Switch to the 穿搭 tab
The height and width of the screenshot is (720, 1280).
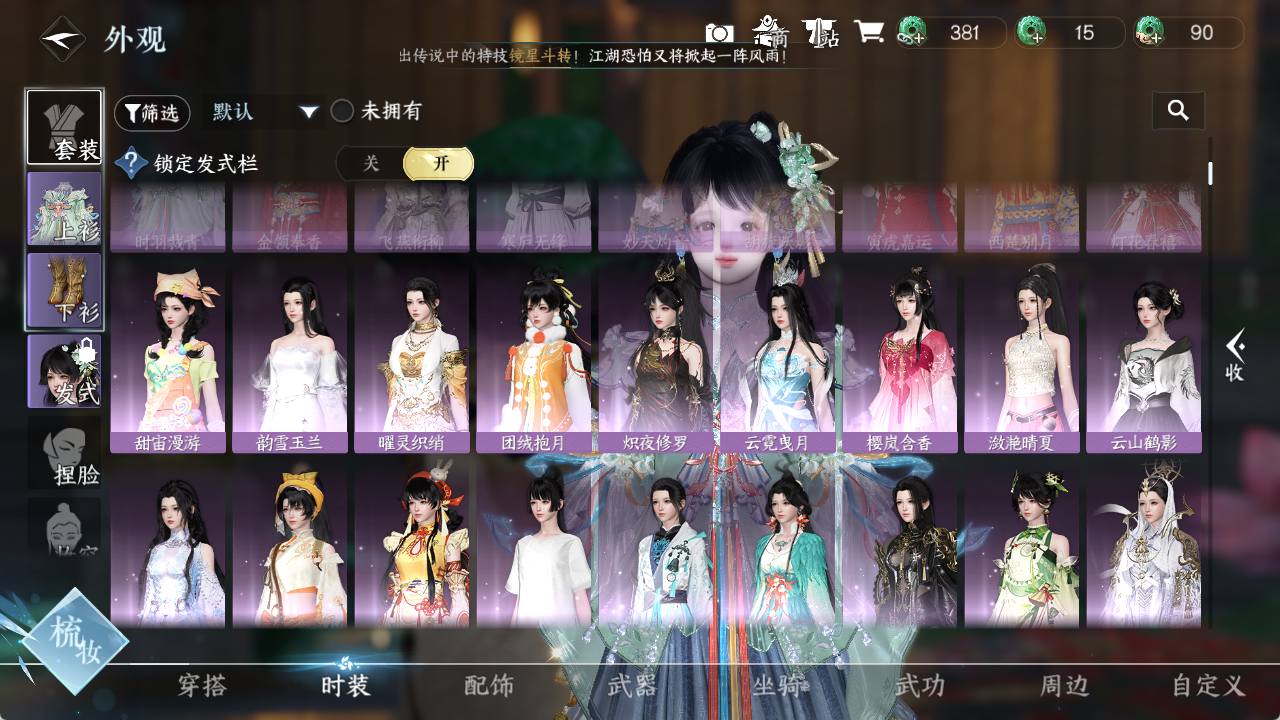click(x=202, y=685)
